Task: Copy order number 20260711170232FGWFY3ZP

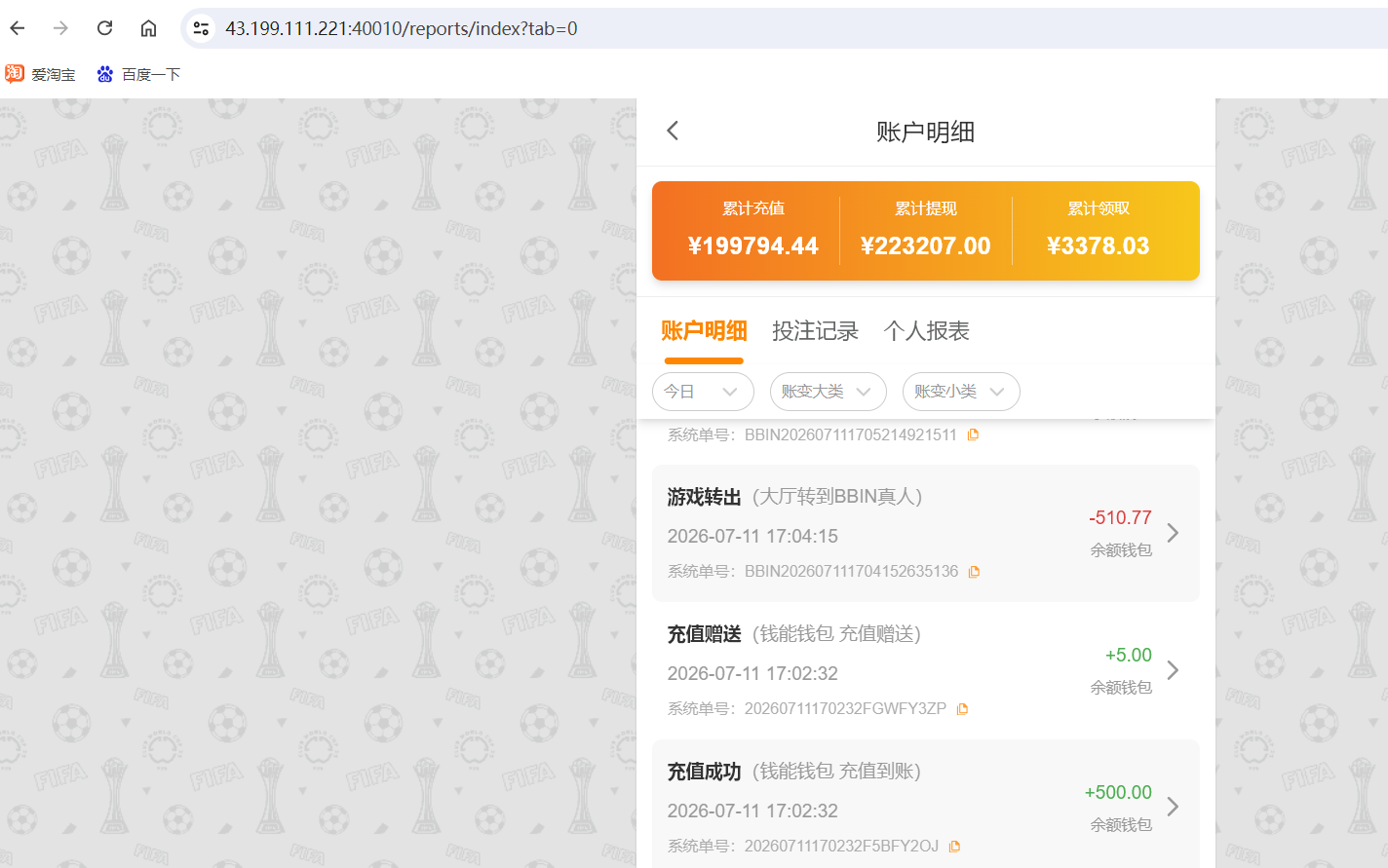Action: (x=962, y=709)
